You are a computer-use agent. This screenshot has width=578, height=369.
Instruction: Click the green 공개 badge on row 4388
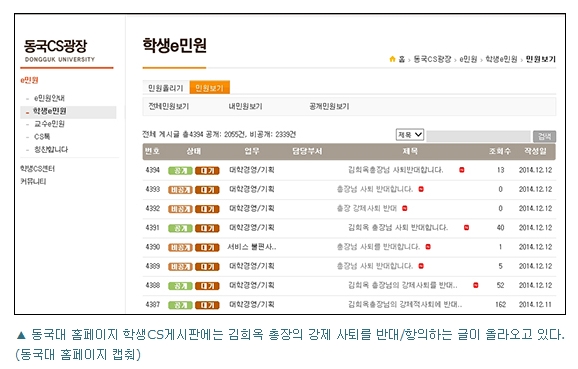coord(180,286)
